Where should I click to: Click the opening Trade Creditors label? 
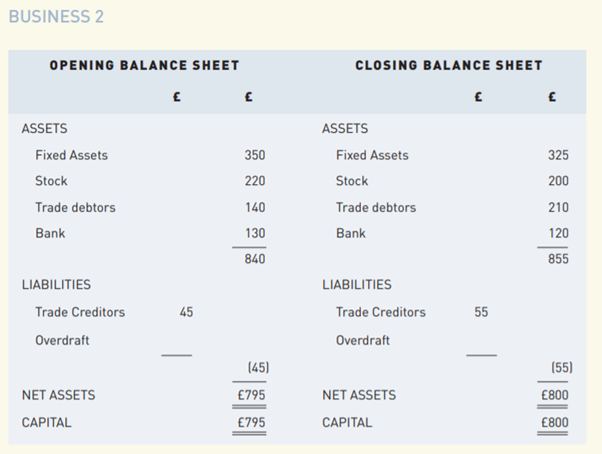[80, 312]
